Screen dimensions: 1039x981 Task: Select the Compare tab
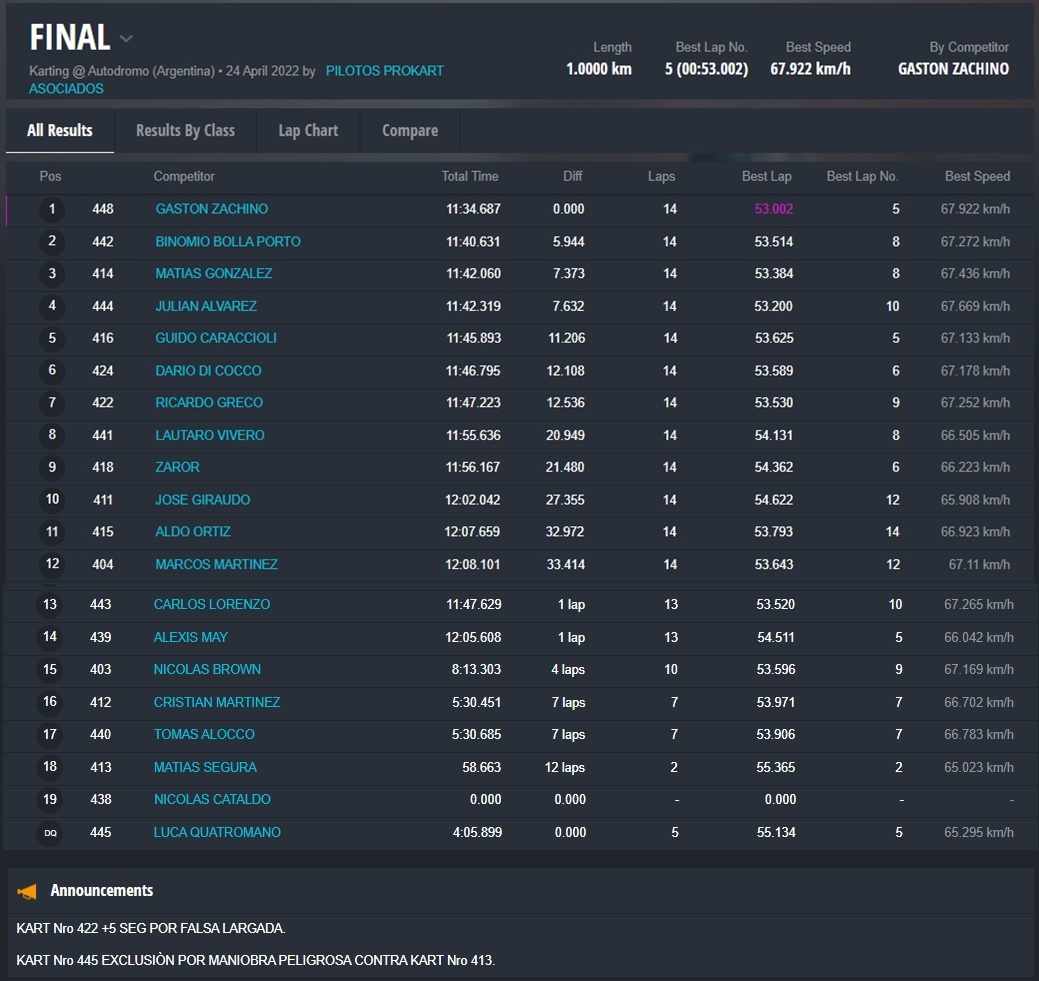coord(410,131)
